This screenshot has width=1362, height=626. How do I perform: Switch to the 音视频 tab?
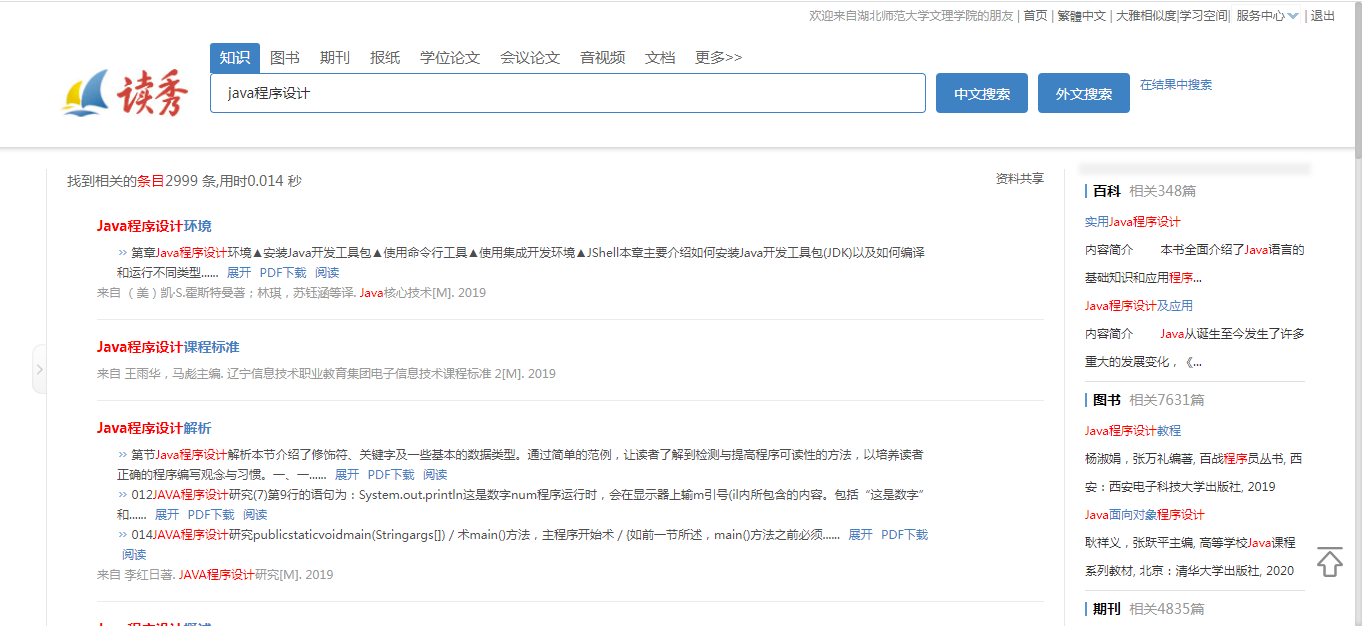[603, 58]
